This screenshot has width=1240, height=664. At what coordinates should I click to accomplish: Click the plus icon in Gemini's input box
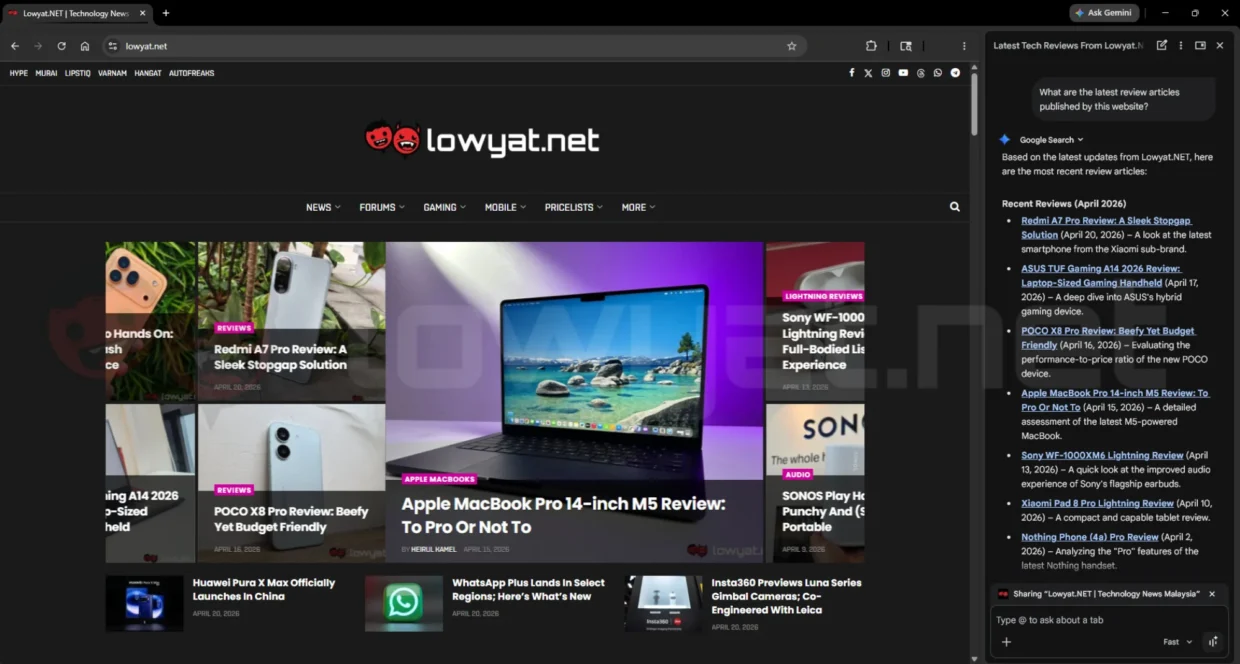click(x=1006, y=641)
